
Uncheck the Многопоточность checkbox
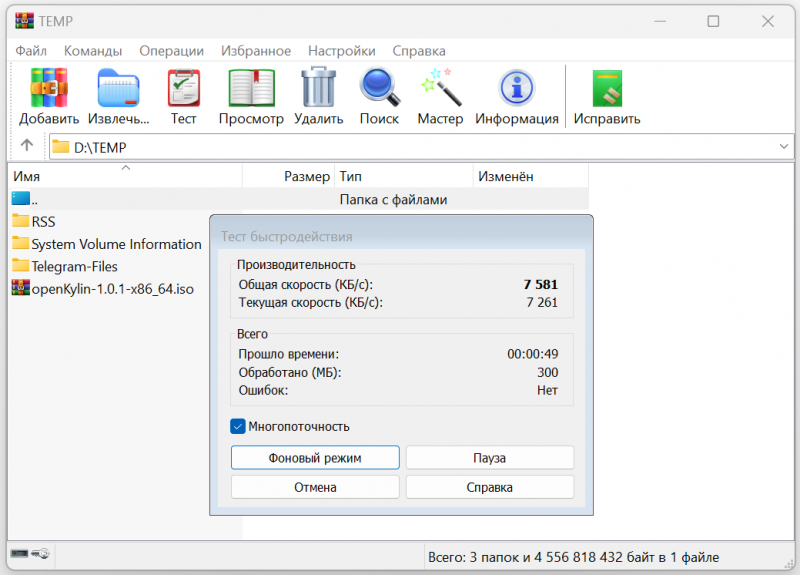[238, 426]
